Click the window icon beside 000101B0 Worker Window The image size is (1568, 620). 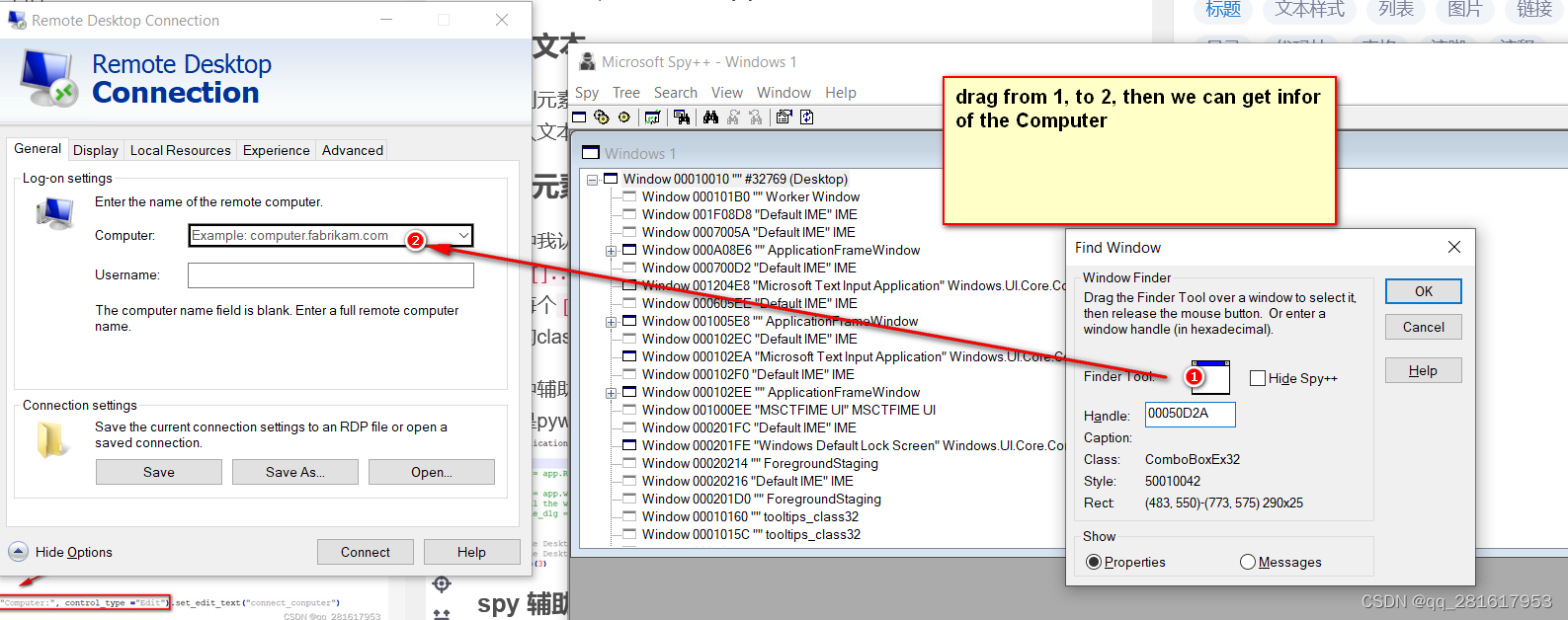point(629,196)
